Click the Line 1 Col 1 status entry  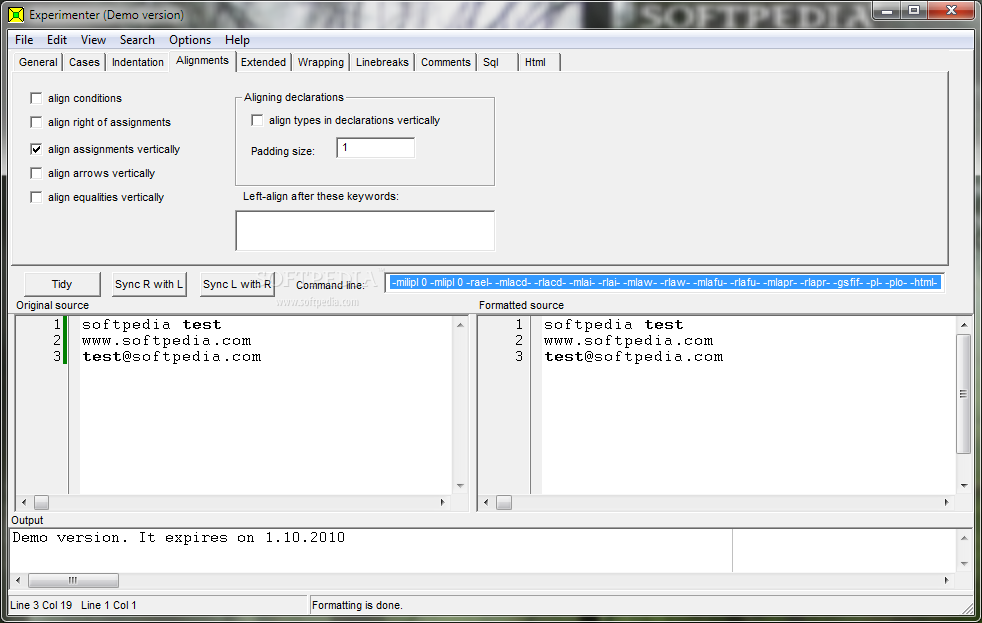click(x=109, y=605)
